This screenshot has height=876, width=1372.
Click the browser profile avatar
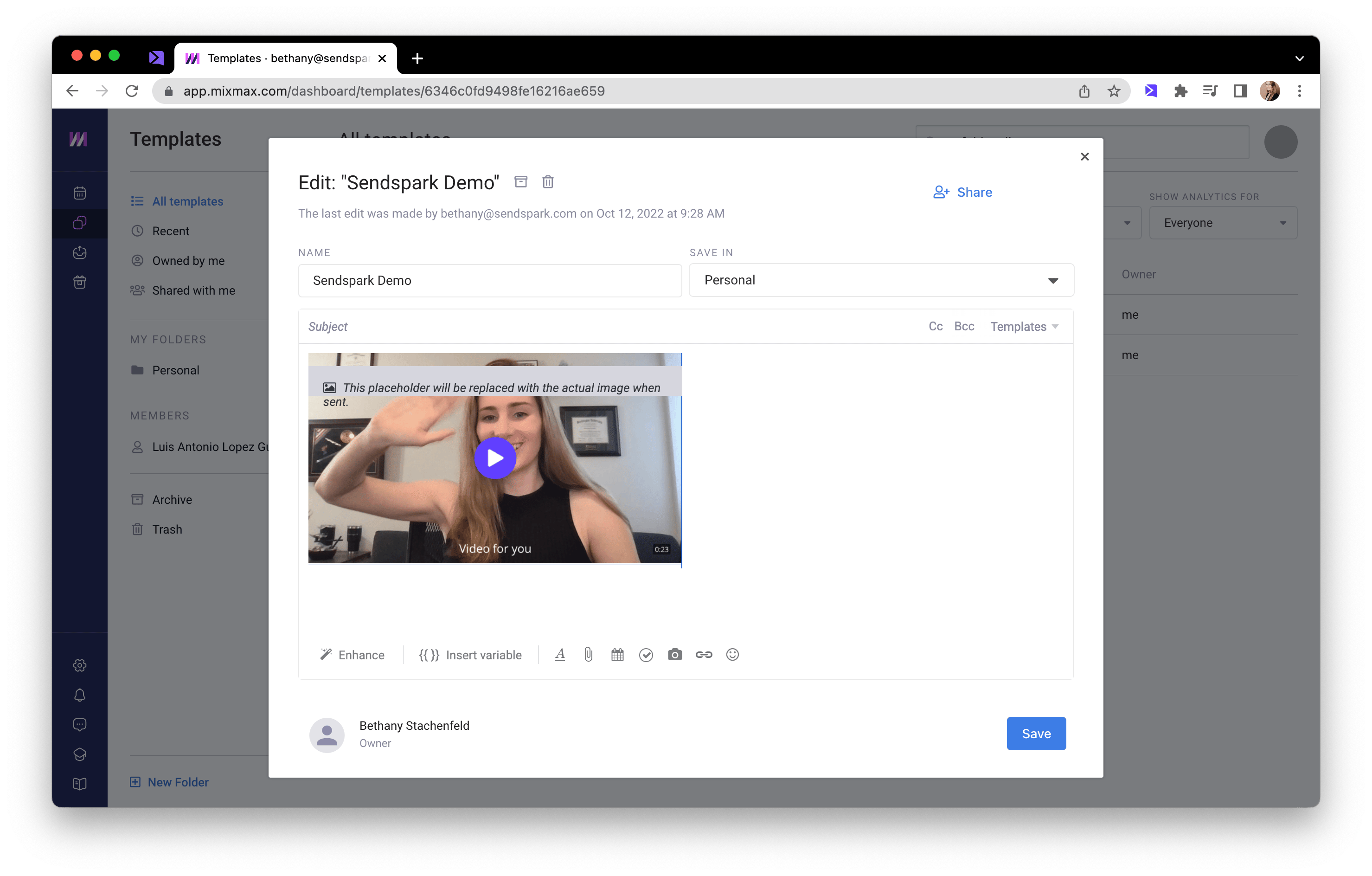point(1270,91)
